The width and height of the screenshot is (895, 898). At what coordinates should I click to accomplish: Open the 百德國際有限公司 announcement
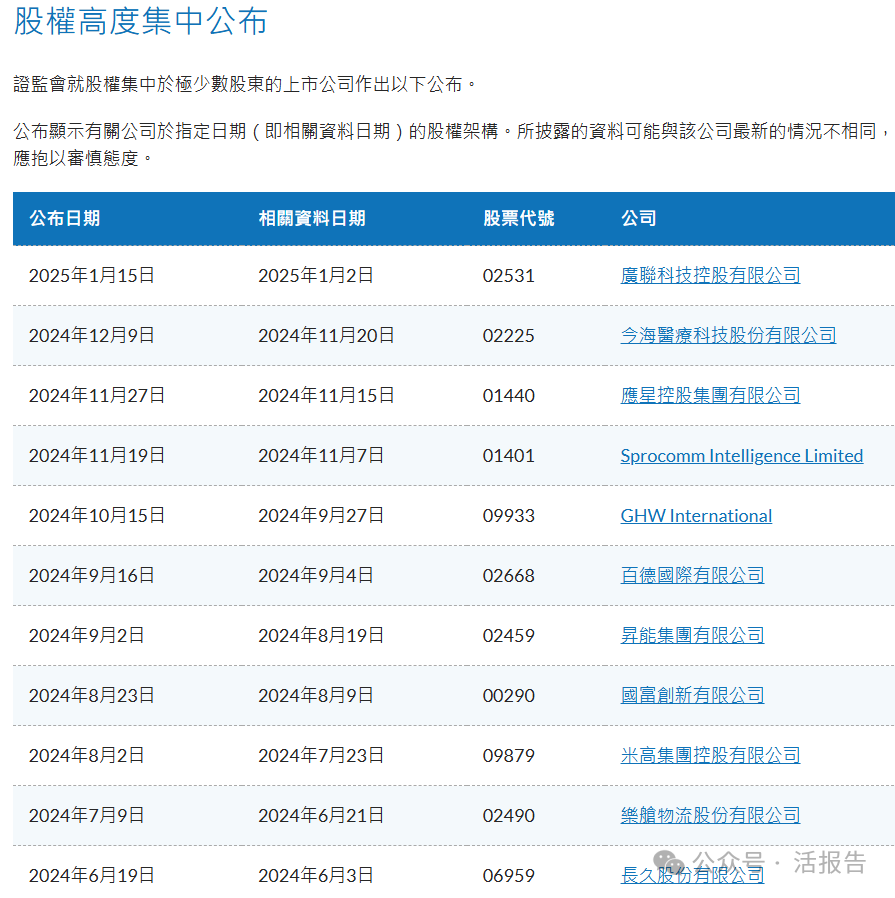coord(692,576)
